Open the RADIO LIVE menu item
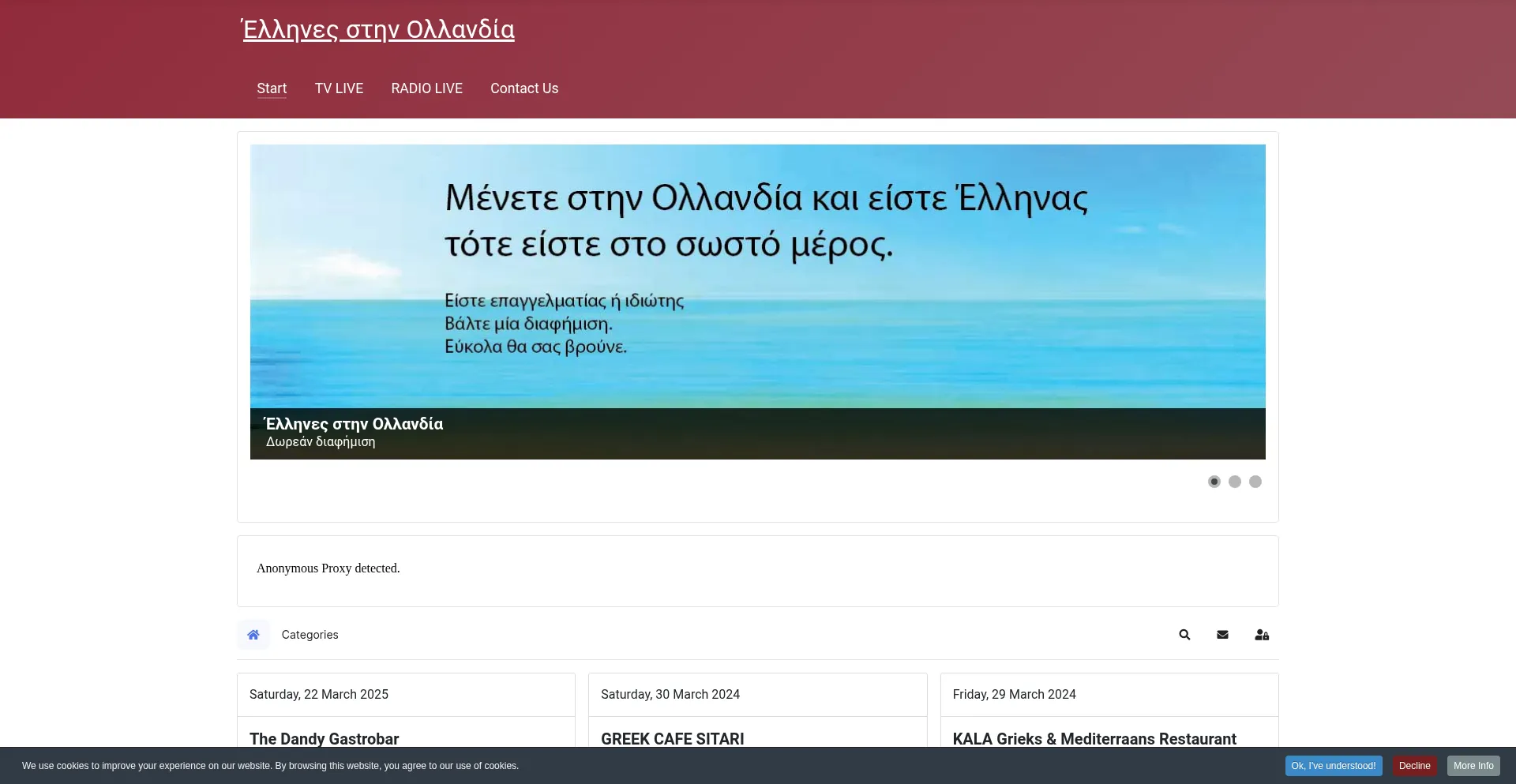 426,88
